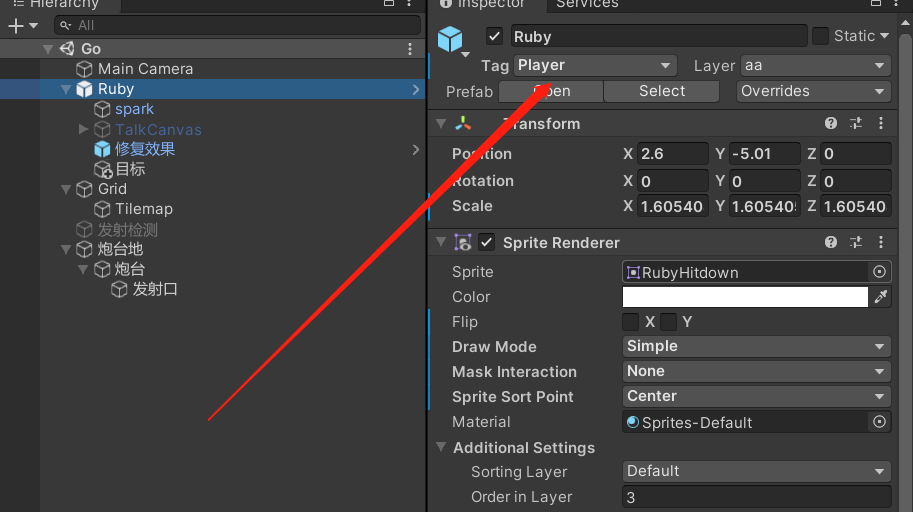Viewport: 913px width, 512px height.
Task: Click the Ruby GameObject icon in Inspector
Action: pyautogui.click(x=450, y=39)
